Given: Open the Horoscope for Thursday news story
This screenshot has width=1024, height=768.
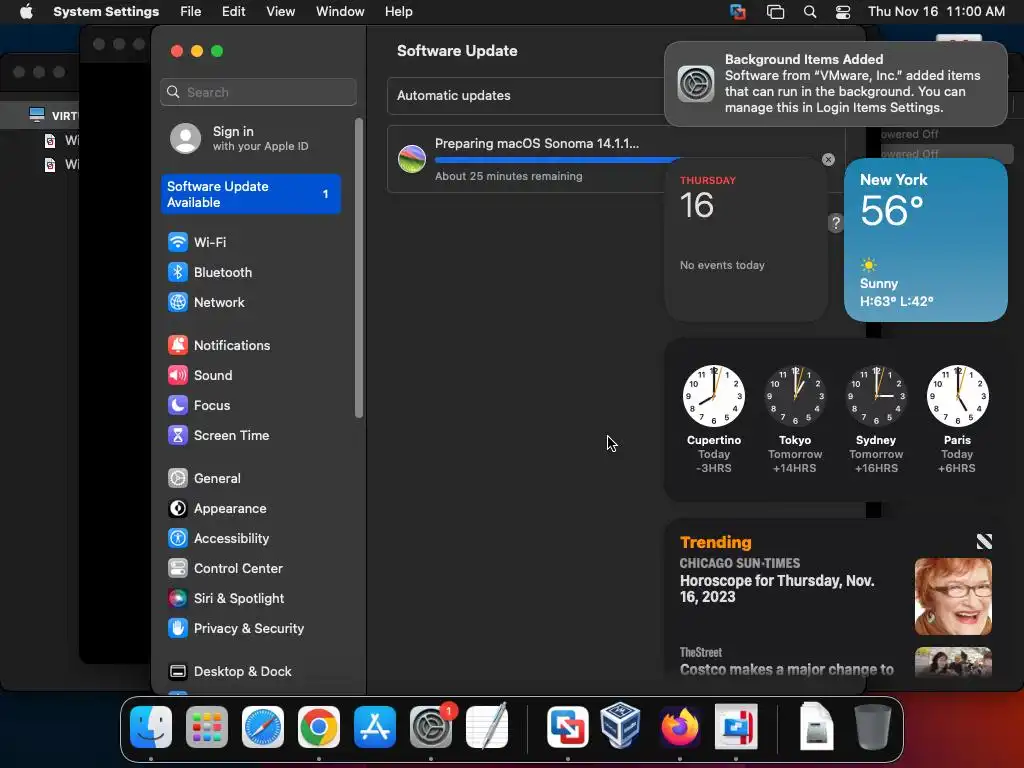Looking at the screenshot, I should [x=776, y=588].
